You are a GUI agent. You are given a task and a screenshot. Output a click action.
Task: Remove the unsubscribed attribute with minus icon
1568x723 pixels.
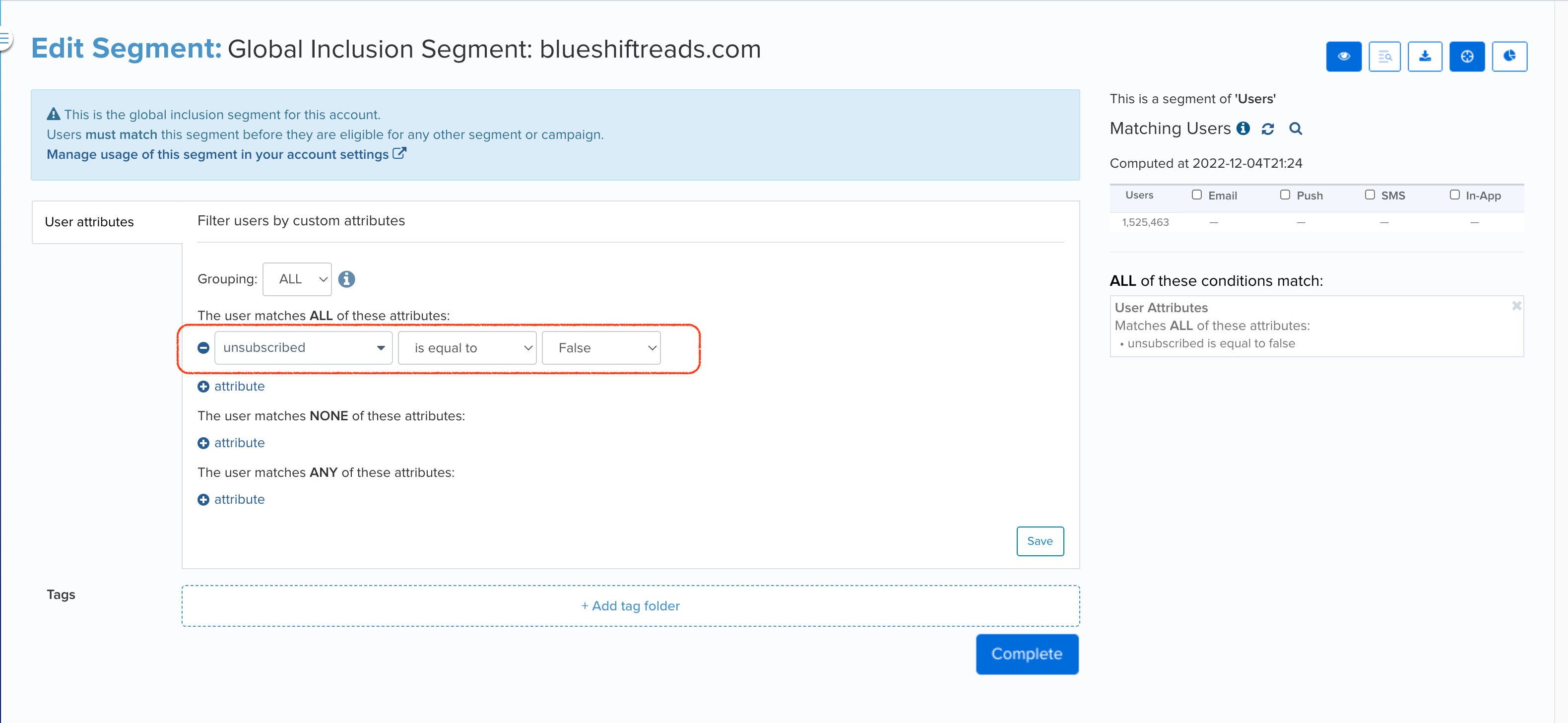pos(203,347)
